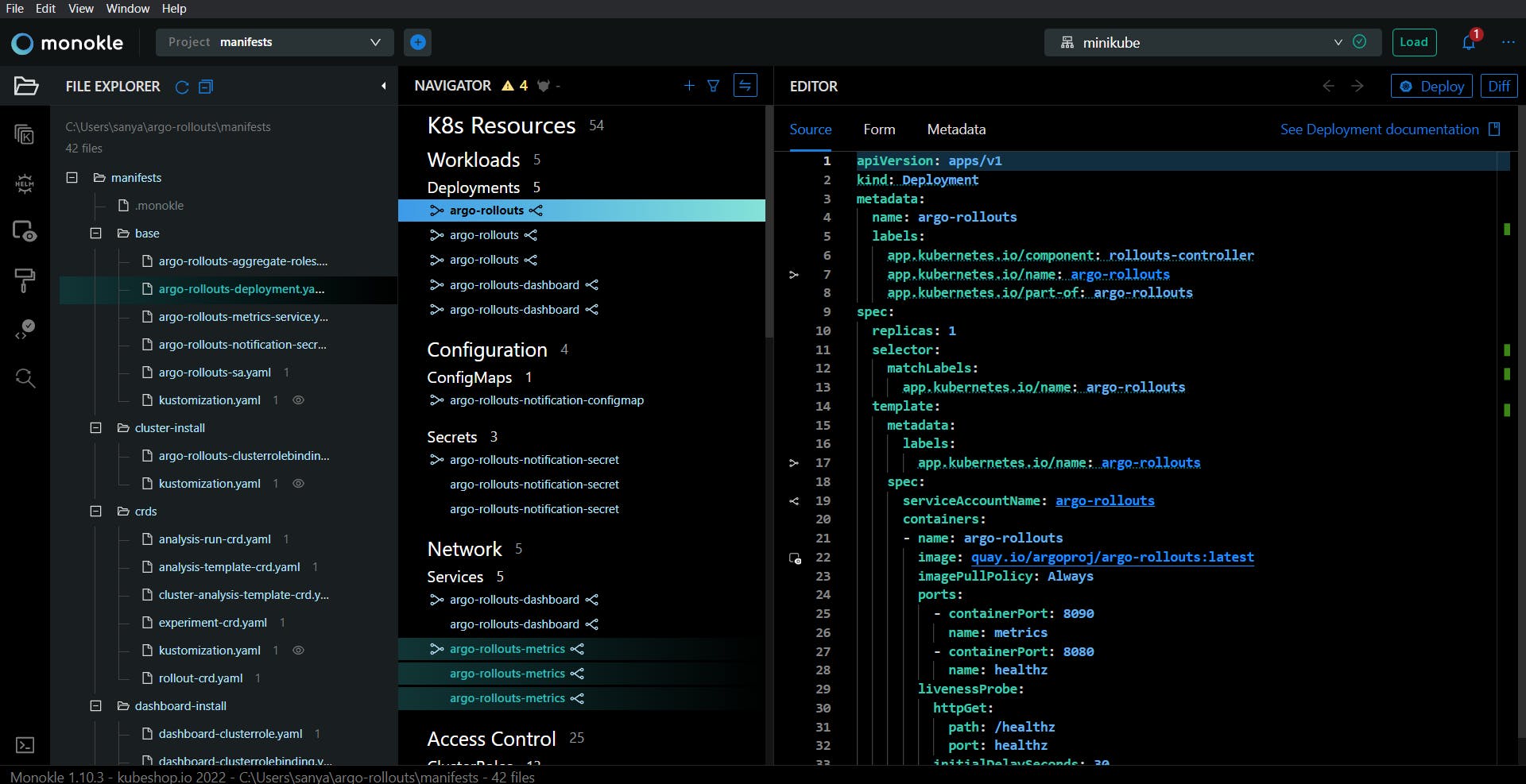This screenshot has width=1526, height=784.
Task: Click outgoing links icon on first argo-rollouts-metrics
Action: [578, 649]
